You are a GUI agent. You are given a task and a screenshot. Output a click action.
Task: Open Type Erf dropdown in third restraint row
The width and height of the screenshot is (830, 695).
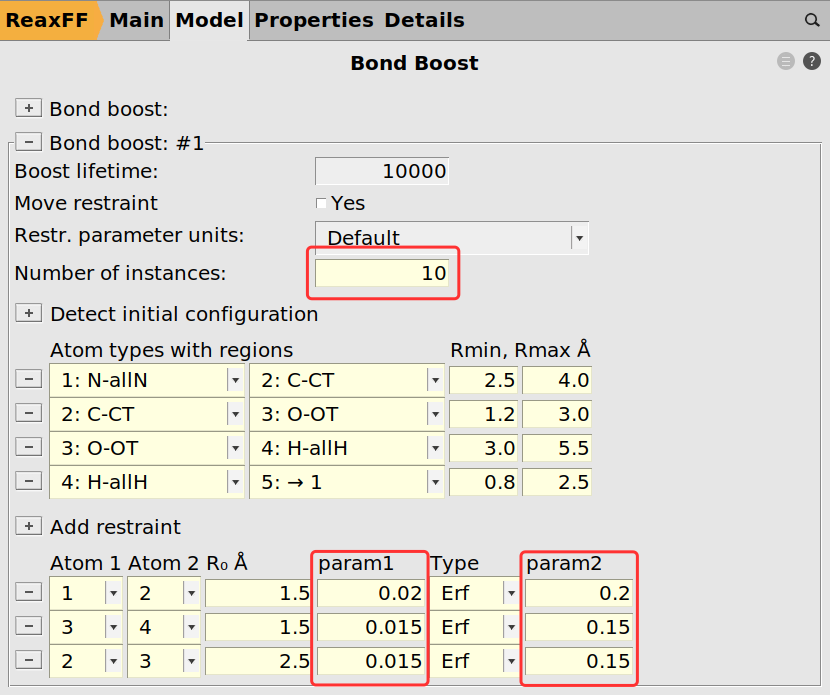pyautogui.click(x=475, y=661)
